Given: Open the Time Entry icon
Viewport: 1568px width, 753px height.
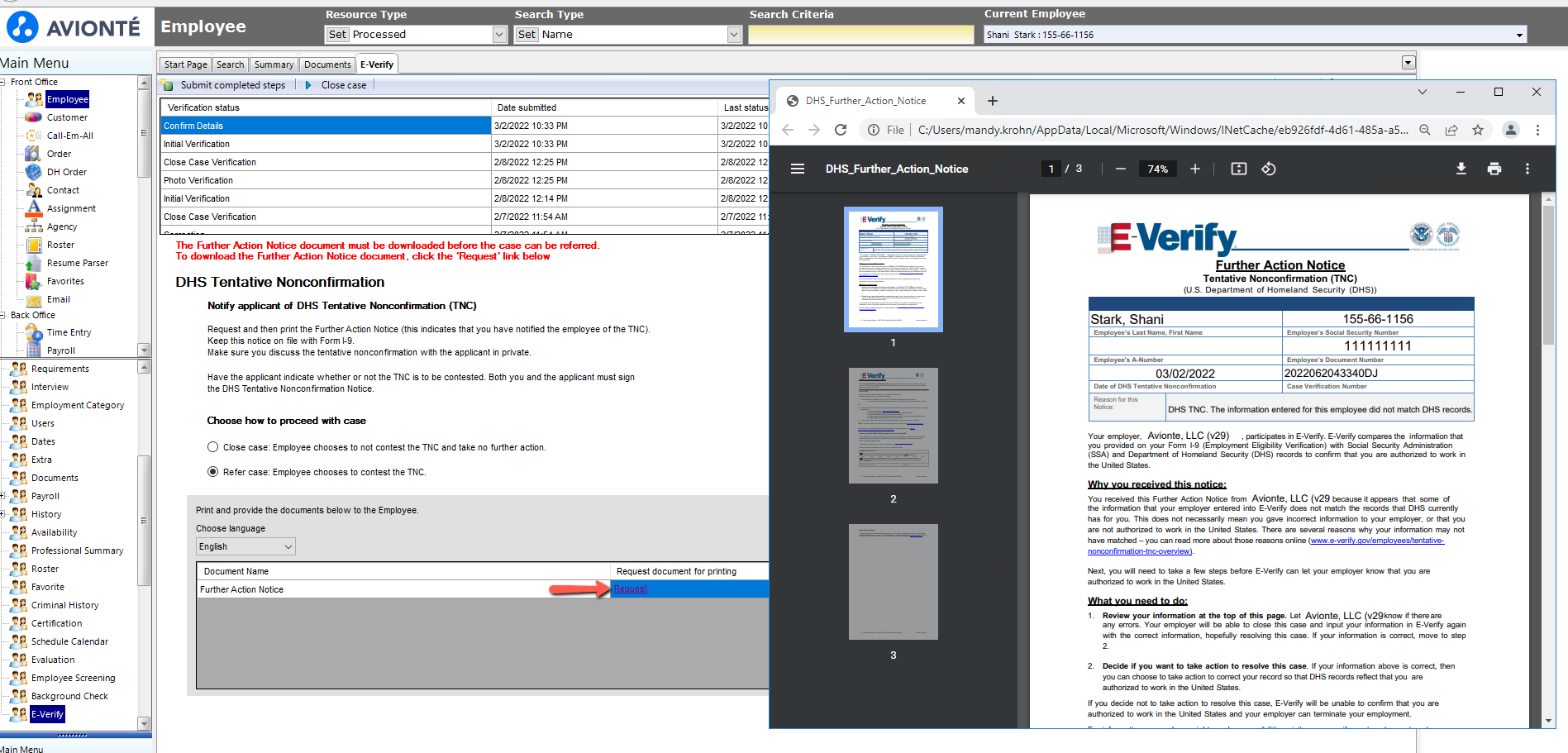Looking at the screenshot, I should tap(34, 332).
